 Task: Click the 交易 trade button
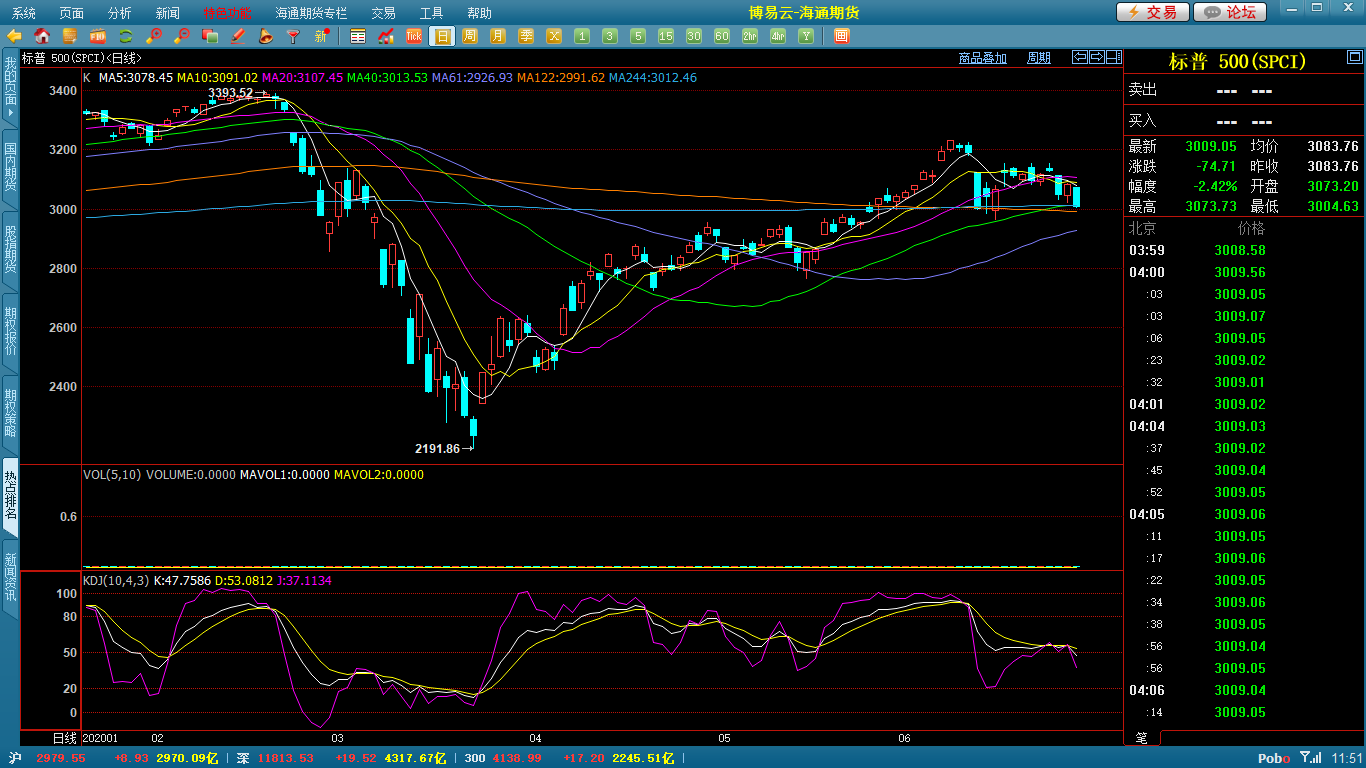[x=1153, y=12]
